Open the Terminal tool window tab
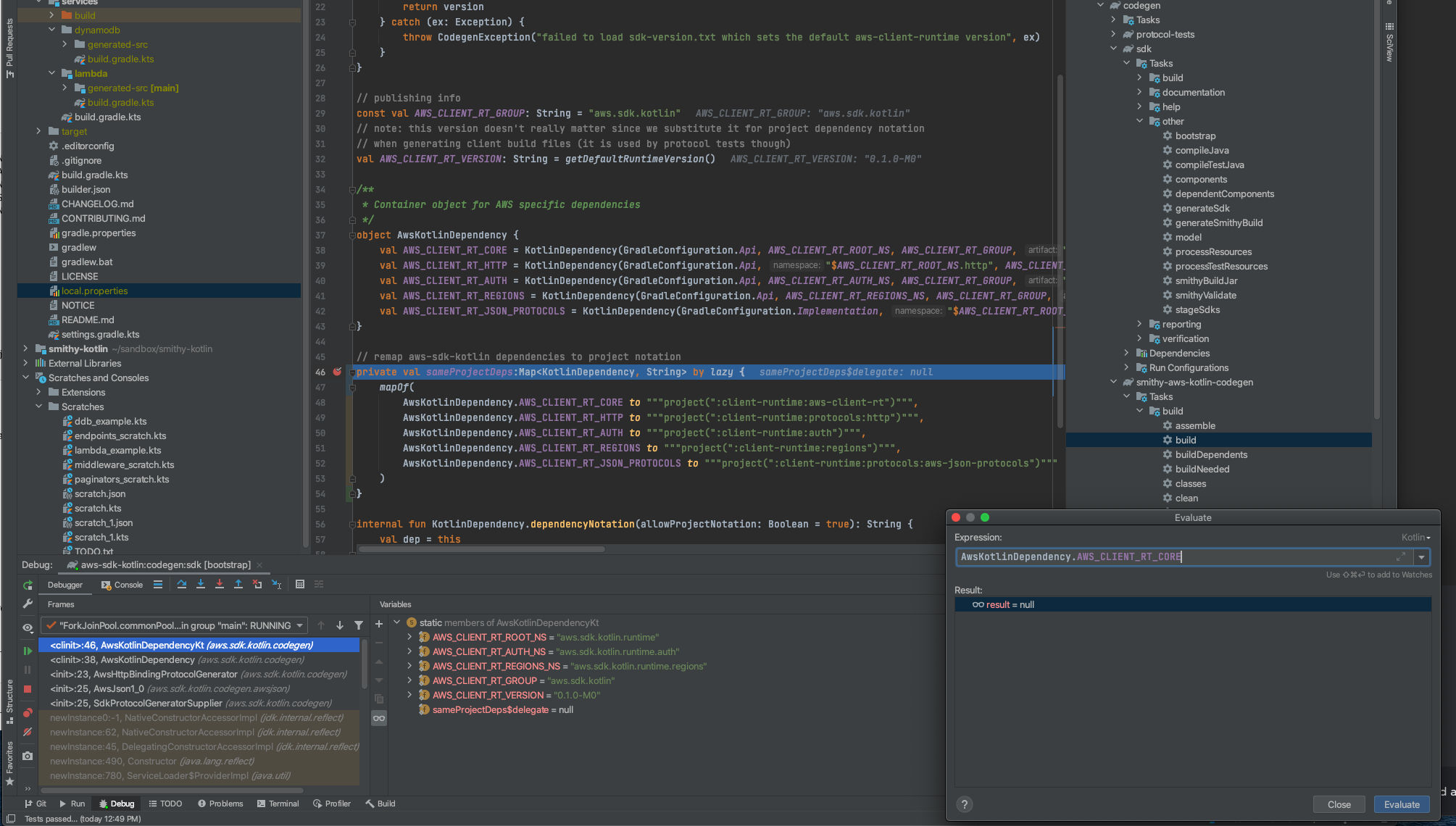1456x826 pixels. tap(278, 804)
